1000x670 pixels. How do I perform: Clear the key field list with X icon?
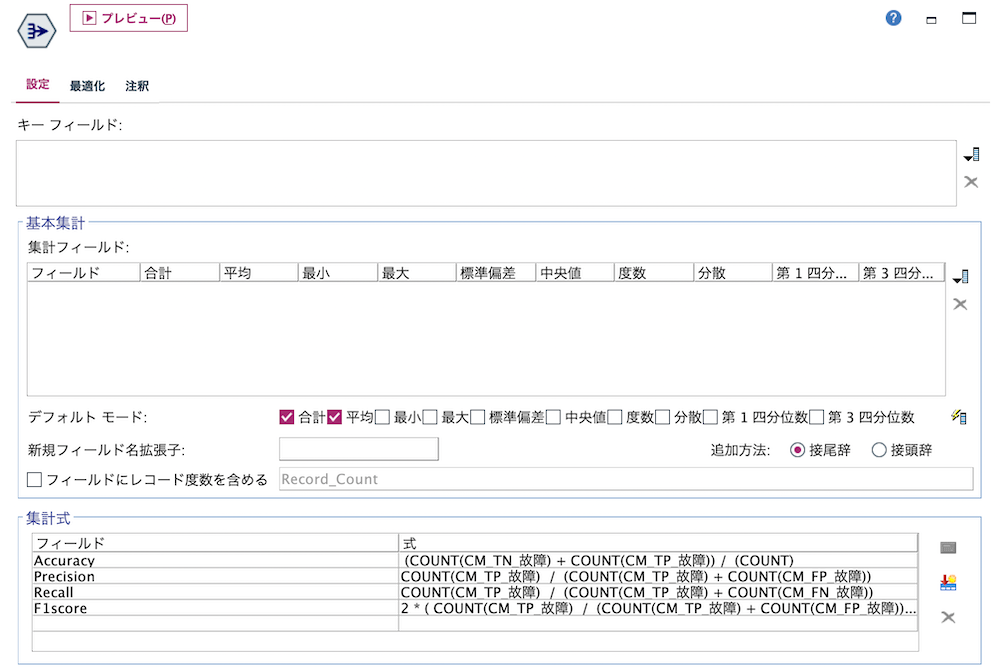point(970,181)
